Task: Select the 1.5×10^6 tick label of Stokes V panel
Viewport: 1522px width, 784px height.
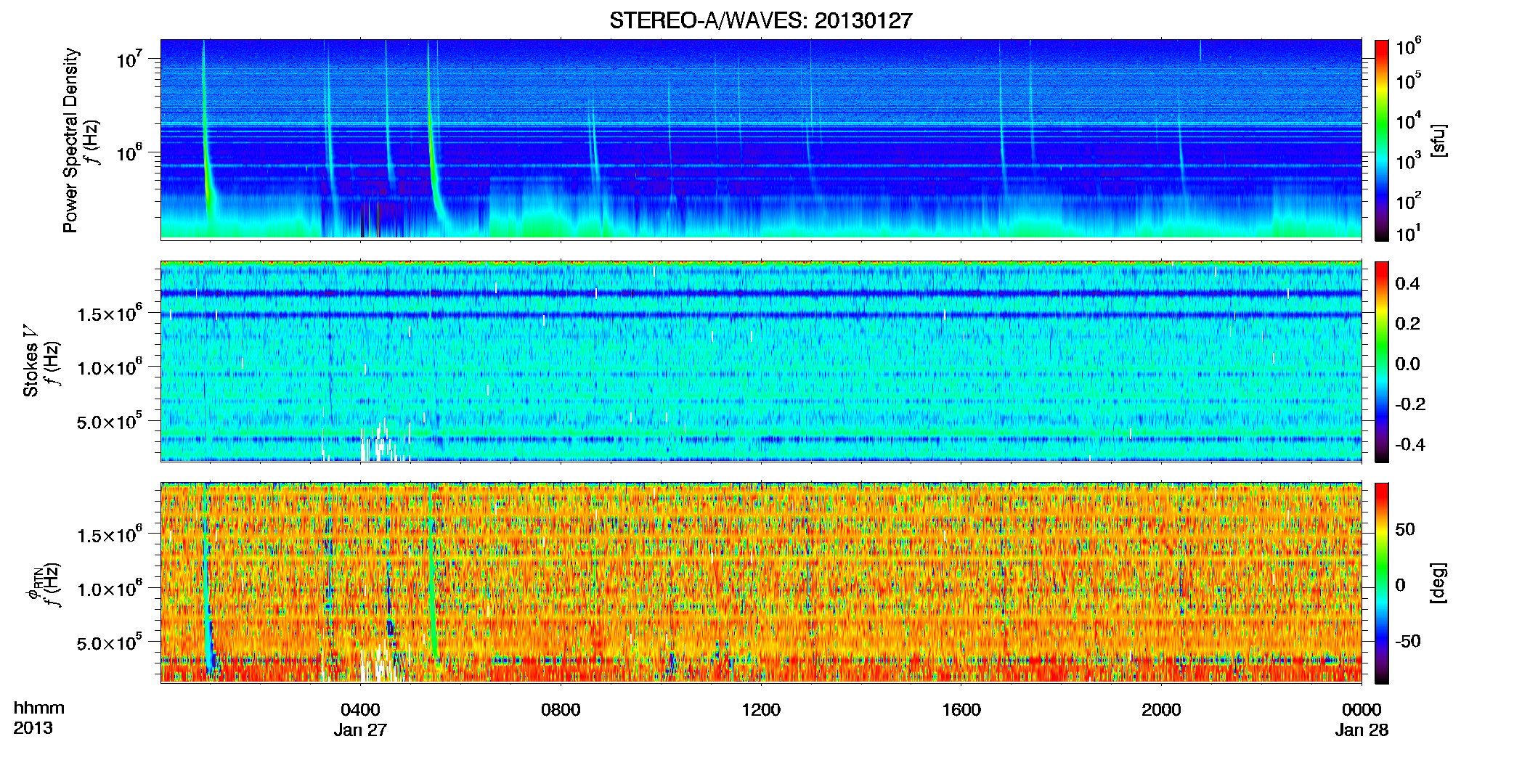Action: pyautogui.click(x=110, y=313)
